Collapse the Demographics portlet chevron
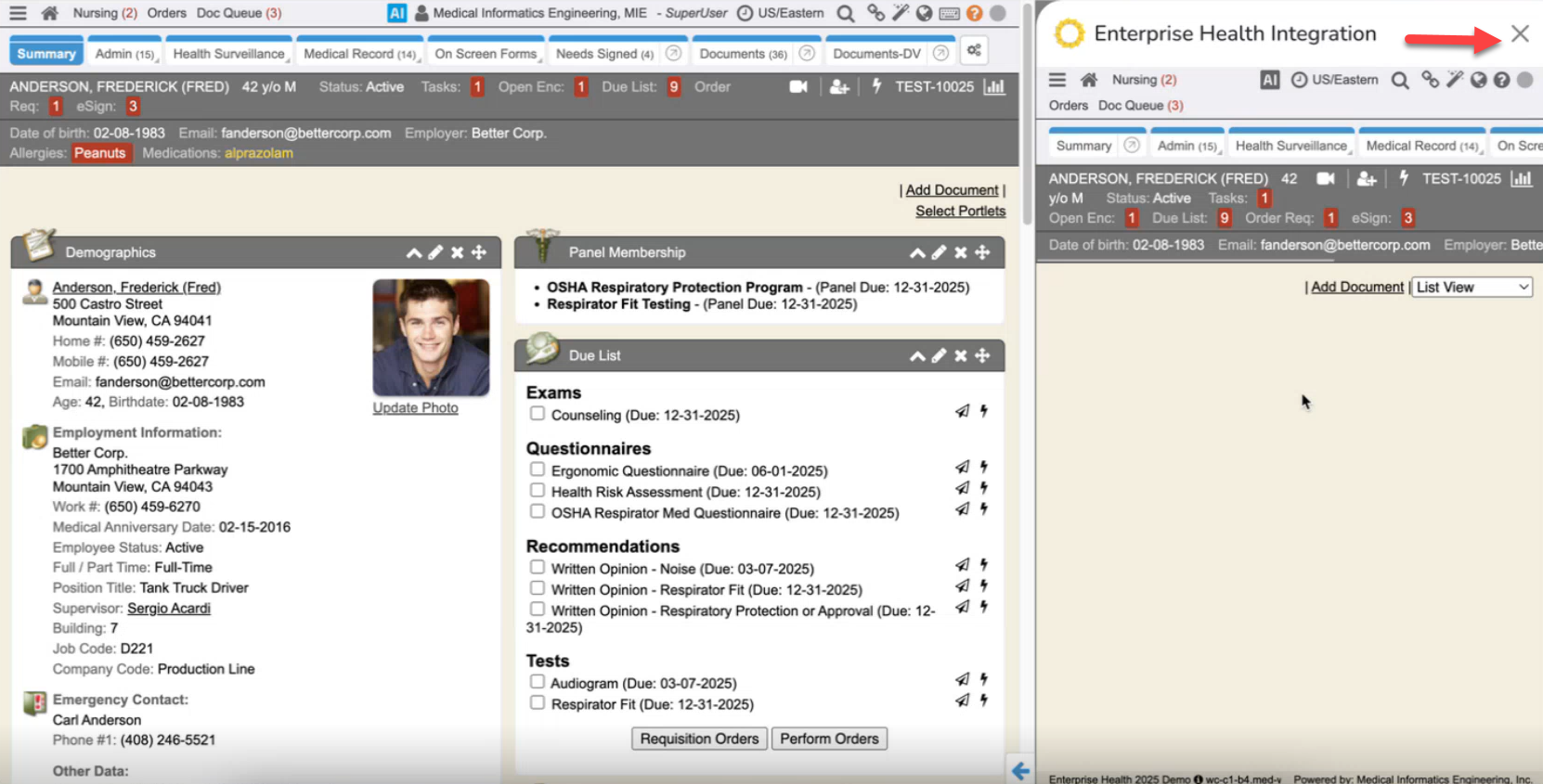1543x784 pixels. pos(414,252)
